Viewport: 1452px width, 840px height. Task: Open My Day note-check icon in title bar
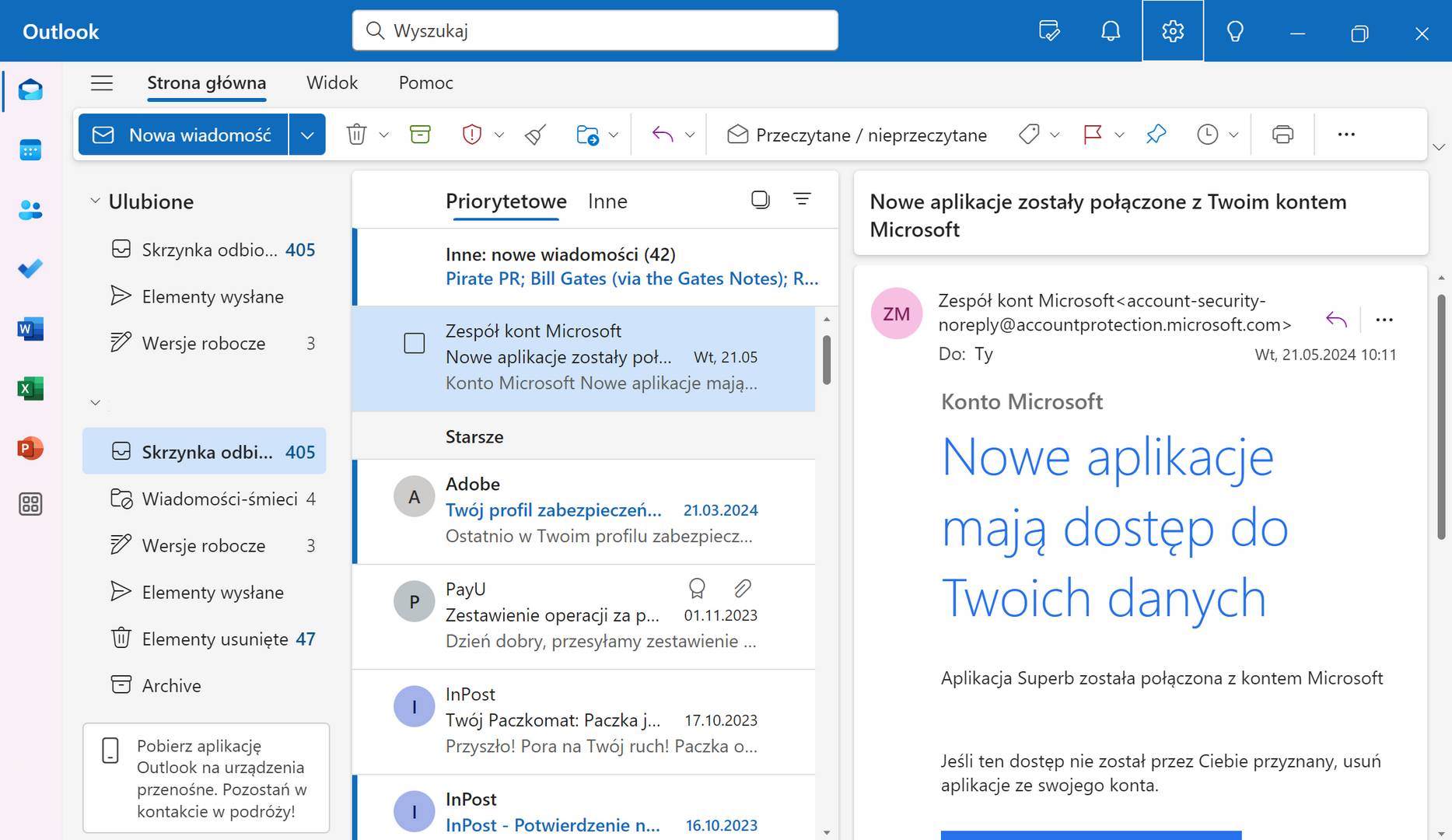click(x=1049, y=31)
